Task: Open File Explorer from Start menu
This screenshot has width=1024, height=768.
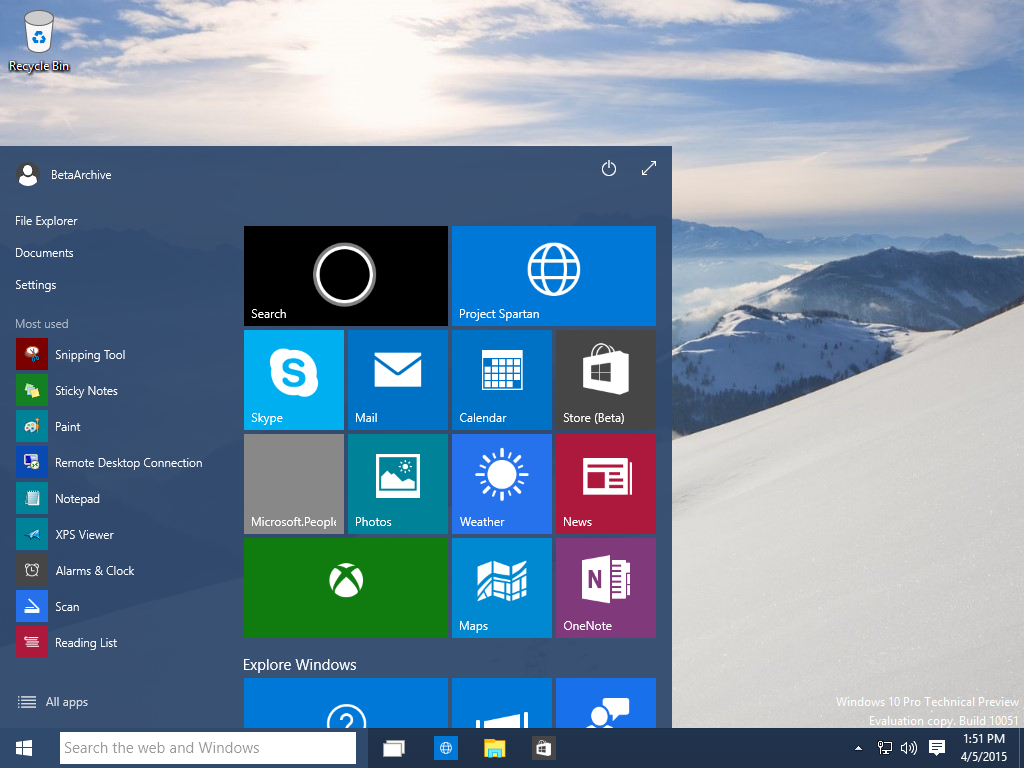Action: tap(46, 221)
